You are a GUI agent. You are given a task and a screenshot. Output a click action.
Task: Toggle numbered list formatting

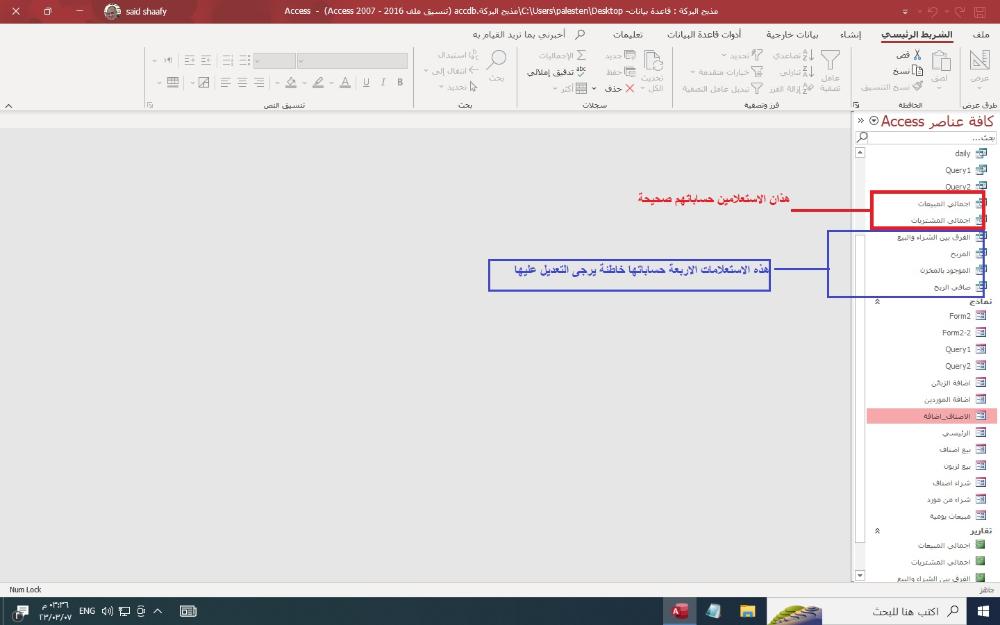click(228, 60)
